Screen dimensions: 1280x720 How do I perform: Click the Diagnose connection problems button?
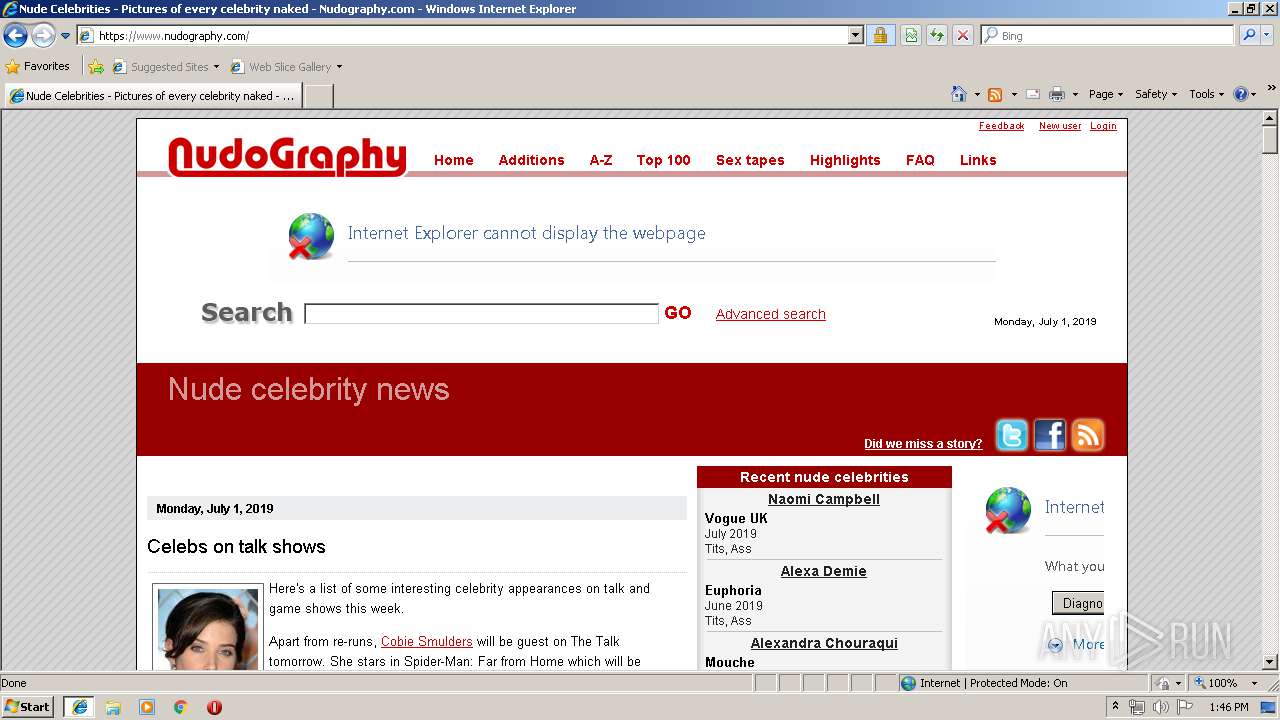click(1078, 603)
